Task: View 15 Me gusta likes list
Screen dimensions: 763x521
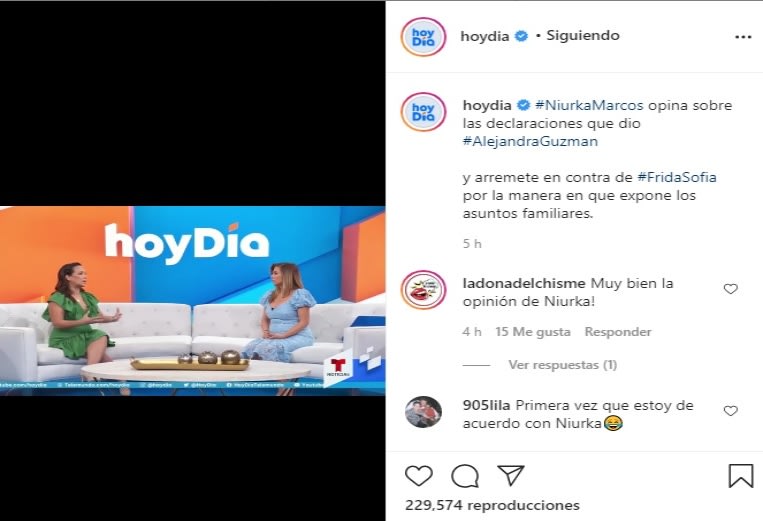Action: (532, 332)
